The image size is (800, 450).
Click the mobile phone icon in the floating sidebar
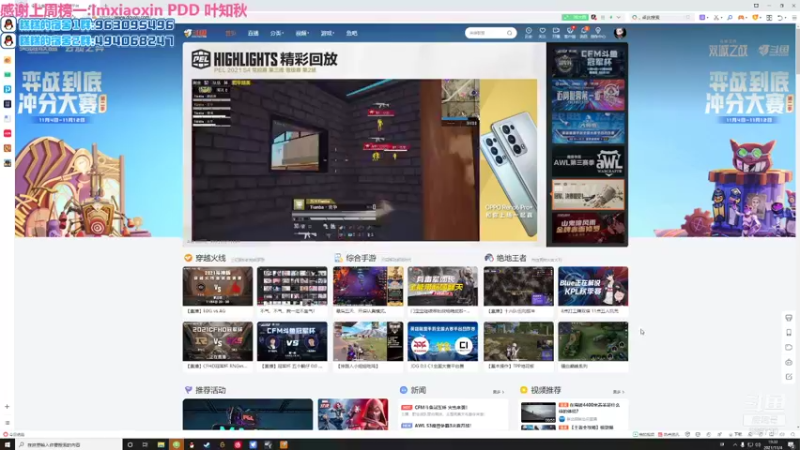click(x=788, y=333)
